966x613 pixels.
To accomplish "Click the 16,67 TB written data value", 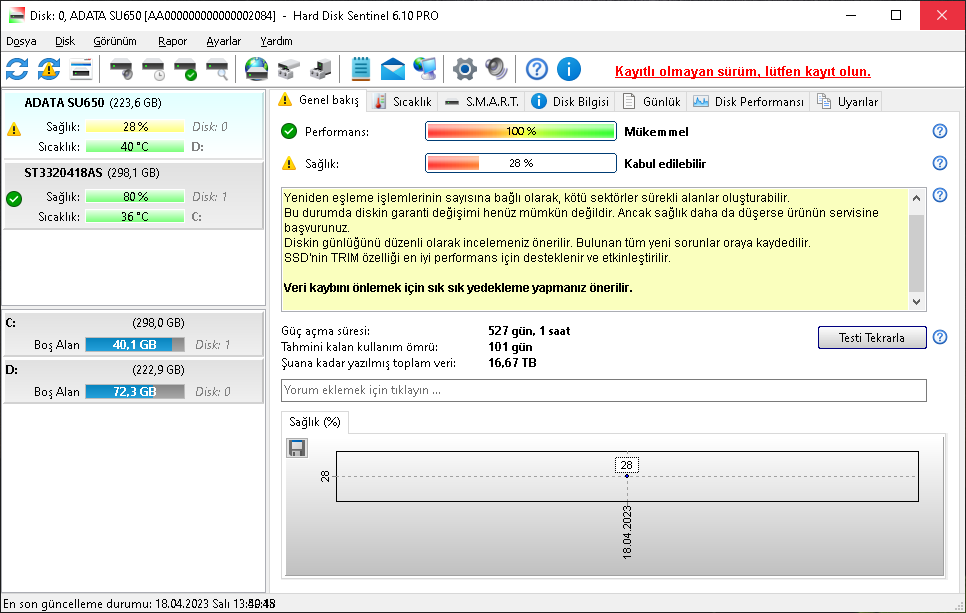I will click(x=512, y=363).
